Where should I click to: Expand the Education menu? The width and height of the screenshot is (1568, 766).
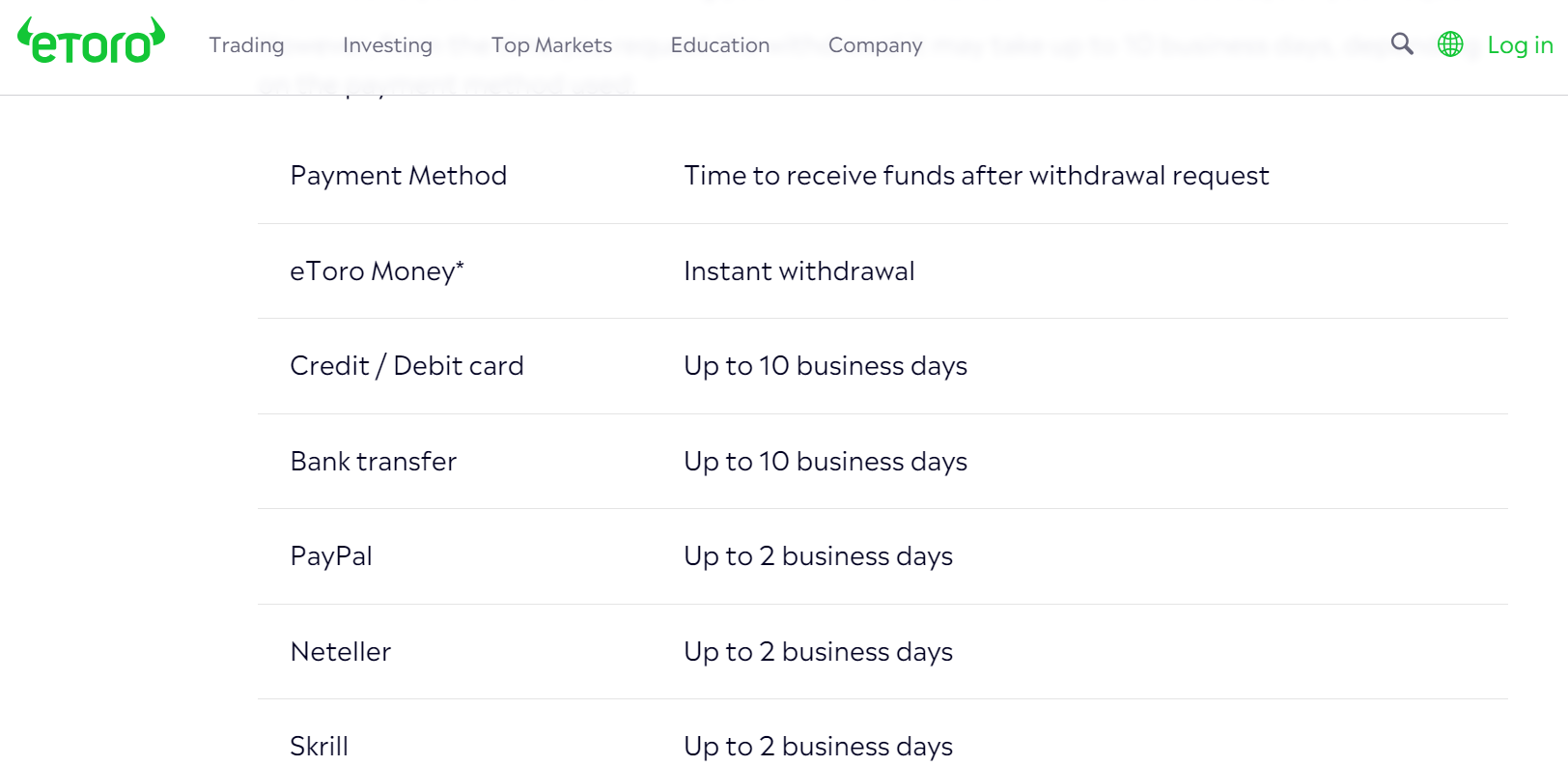pyautogui.click(x=719, y=45)
